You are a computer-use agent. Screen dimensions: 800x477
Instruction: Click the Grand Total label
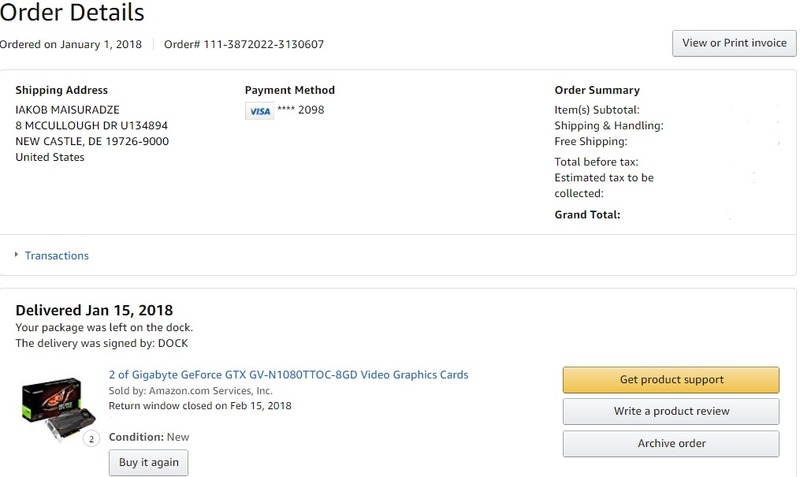[588, 214]
